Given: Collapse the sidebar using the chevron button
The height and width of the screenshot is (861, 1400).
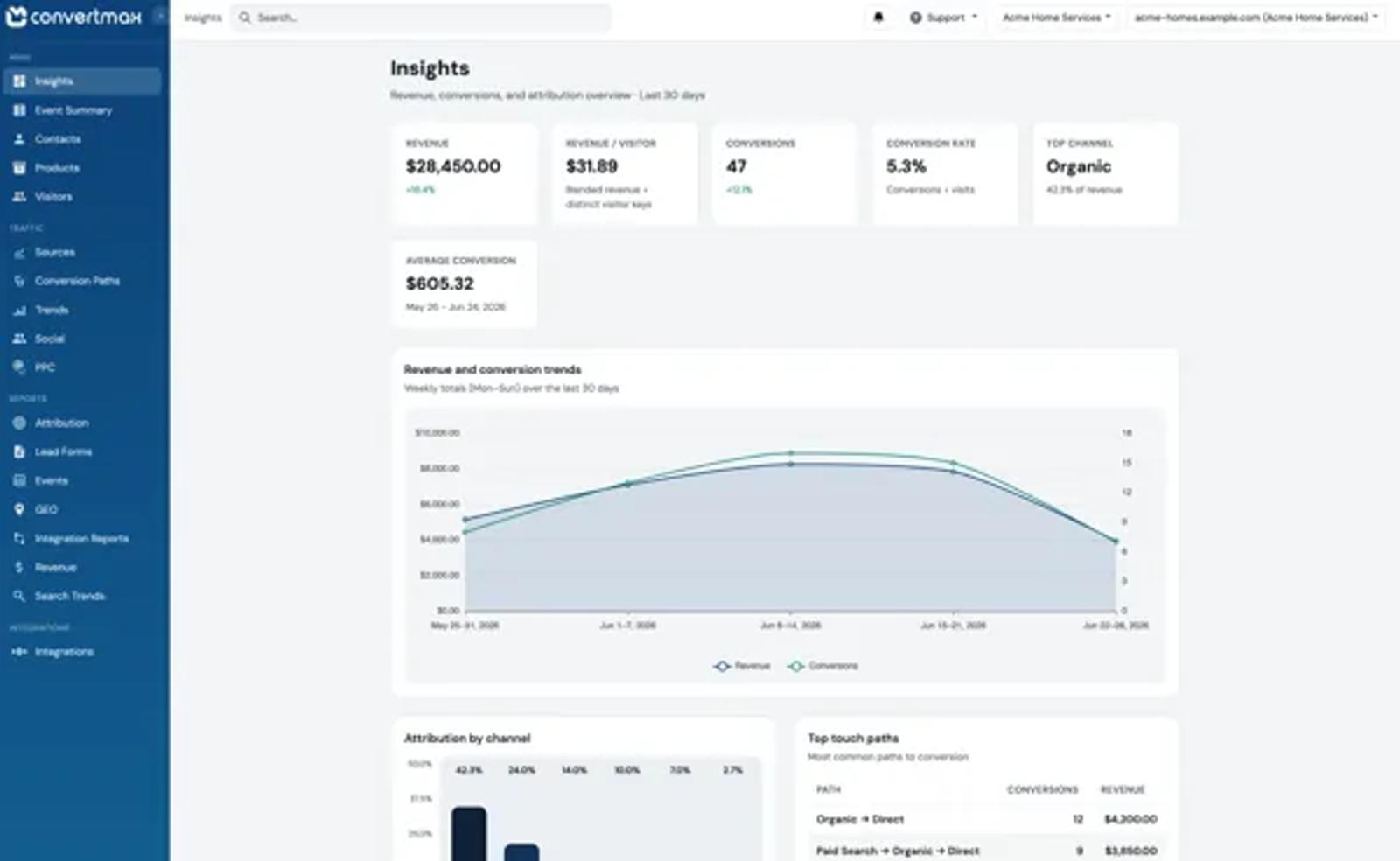Looking at the screenshot, I should click(160, 17).
